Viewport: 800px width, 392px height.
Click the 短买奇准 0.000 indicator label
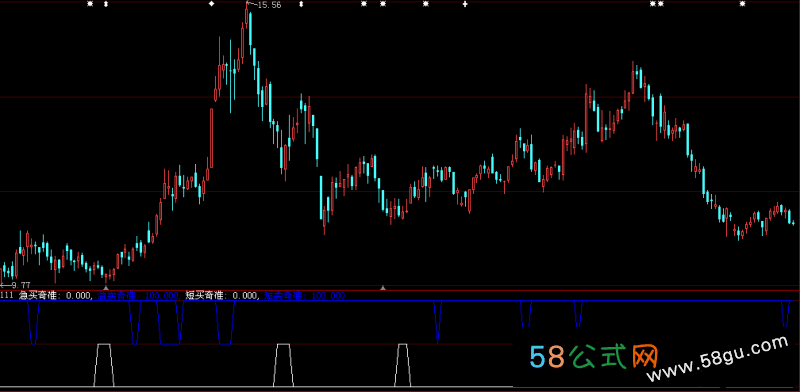click(223, 295)
